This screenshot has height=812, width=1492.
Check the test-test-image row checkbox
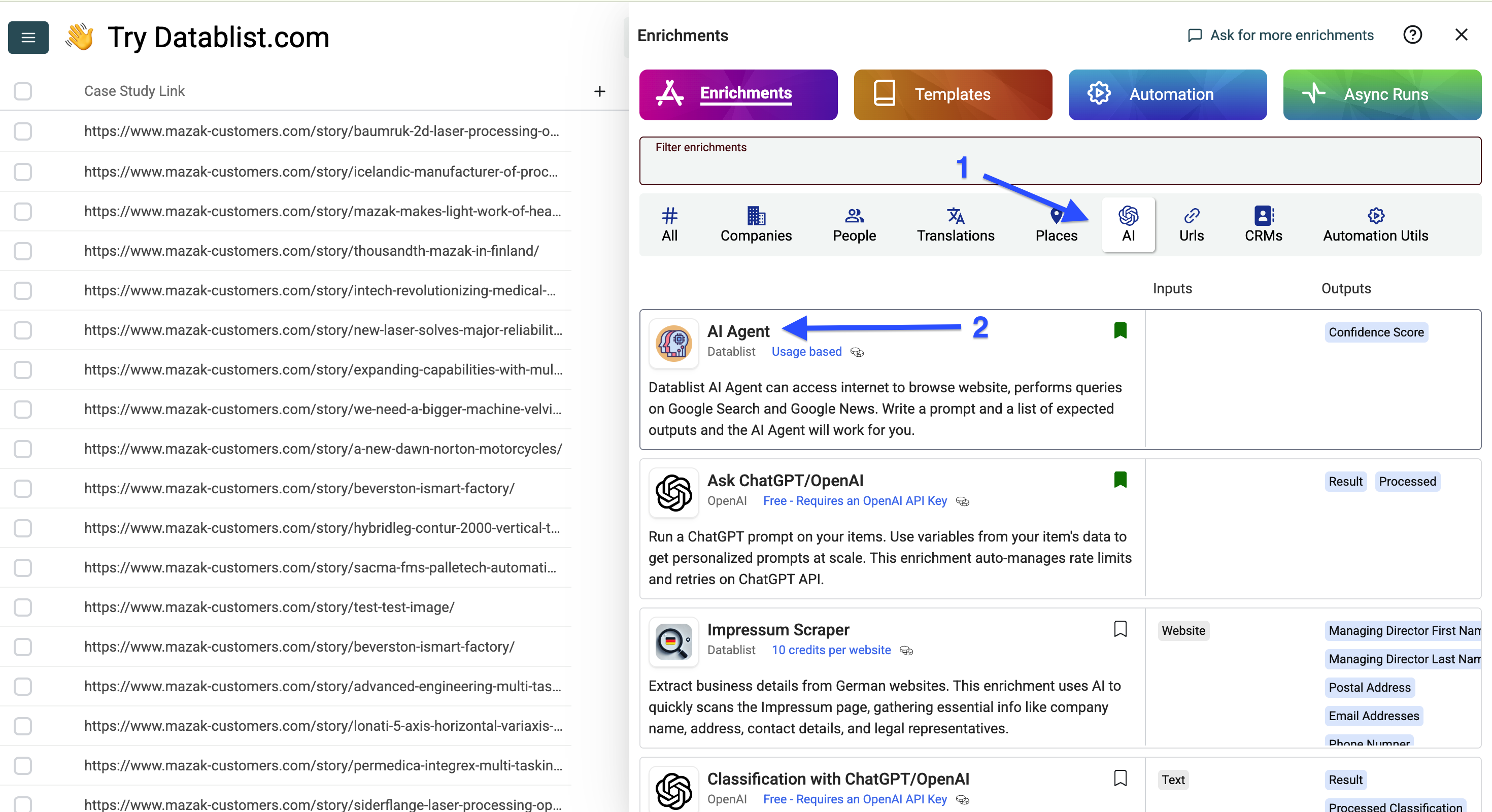(x=23, y=607)
